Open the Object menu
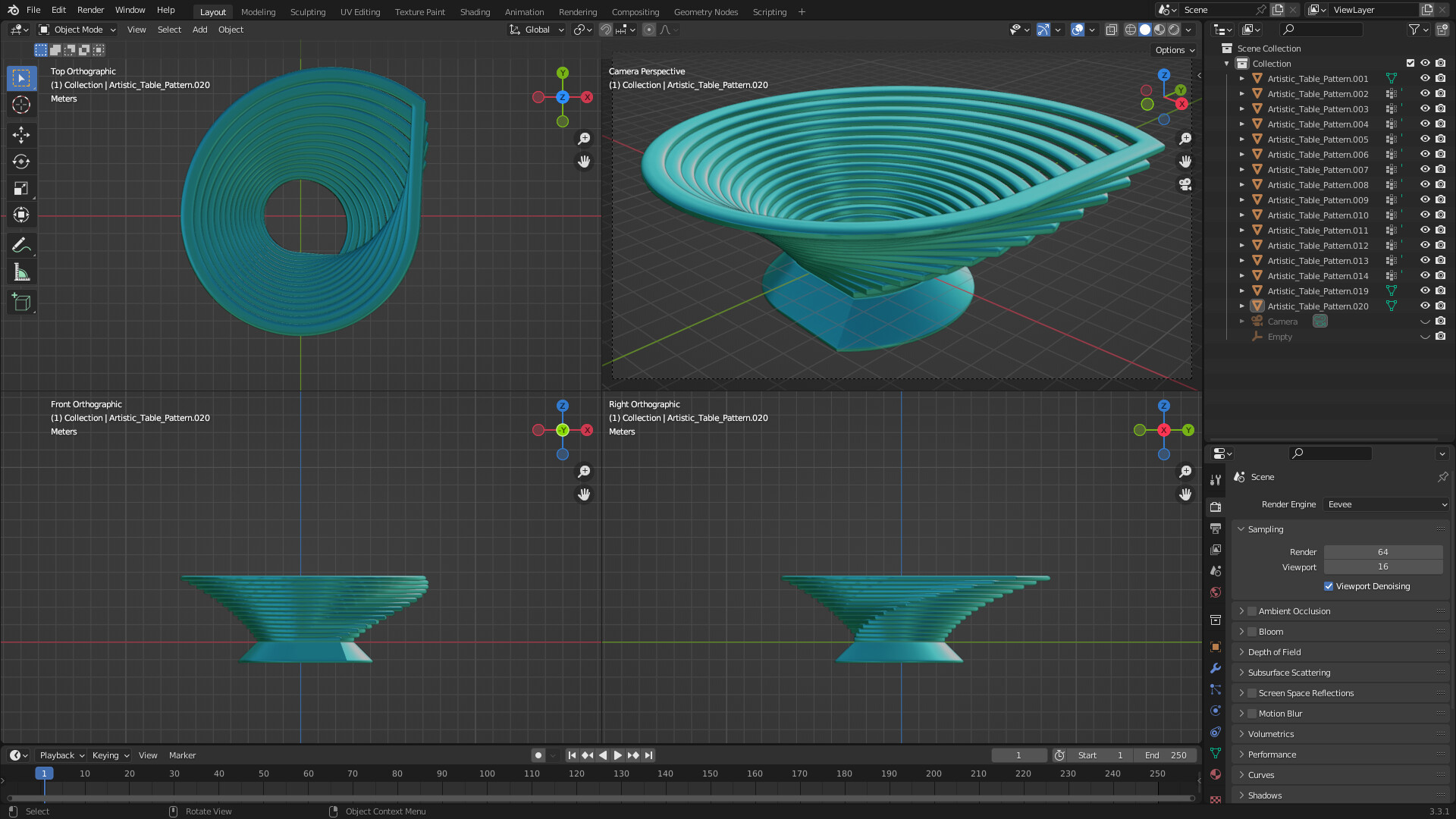The height and width of the screenshot is (819, 1456). click(231, 30)
